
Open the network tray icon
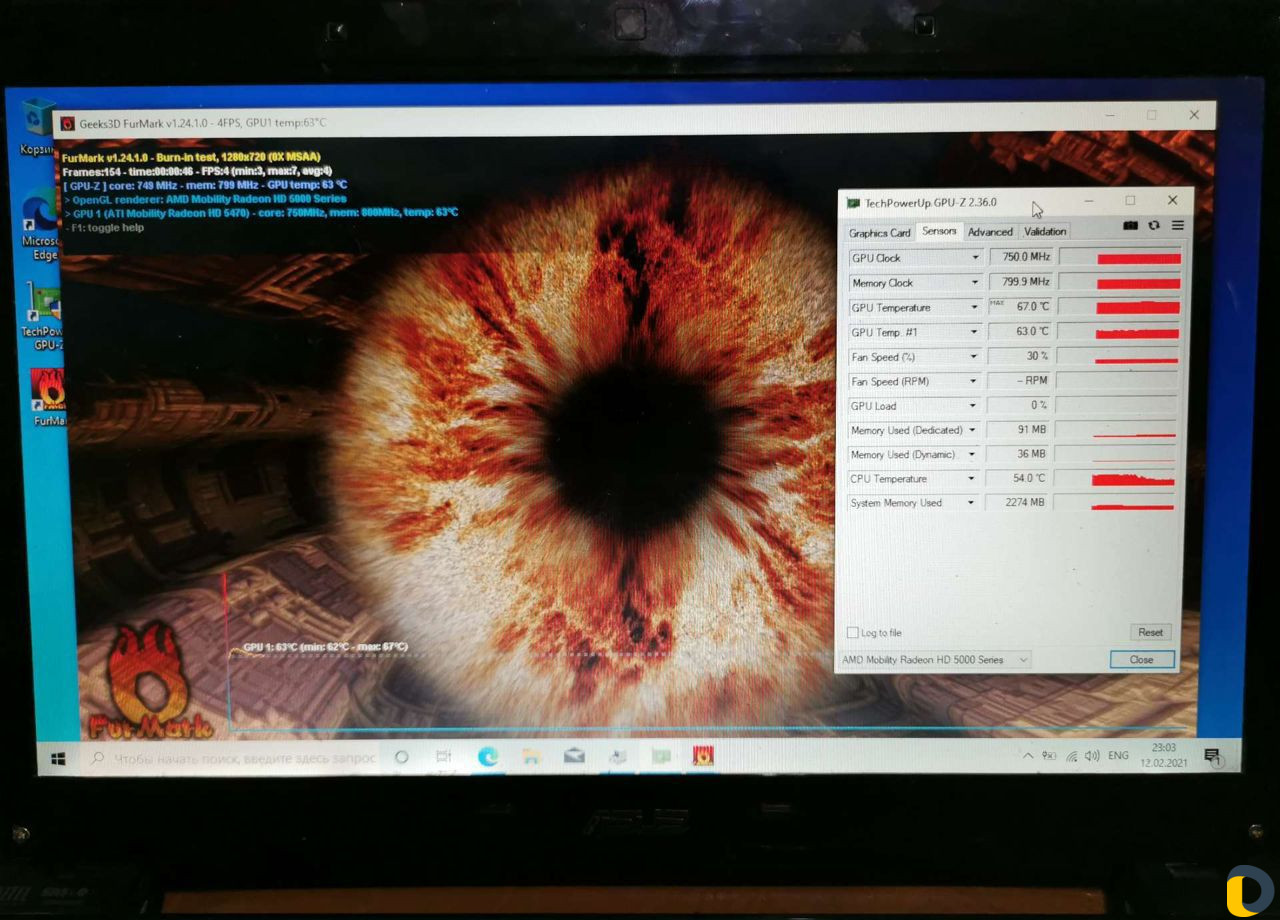coord(1072,756)
